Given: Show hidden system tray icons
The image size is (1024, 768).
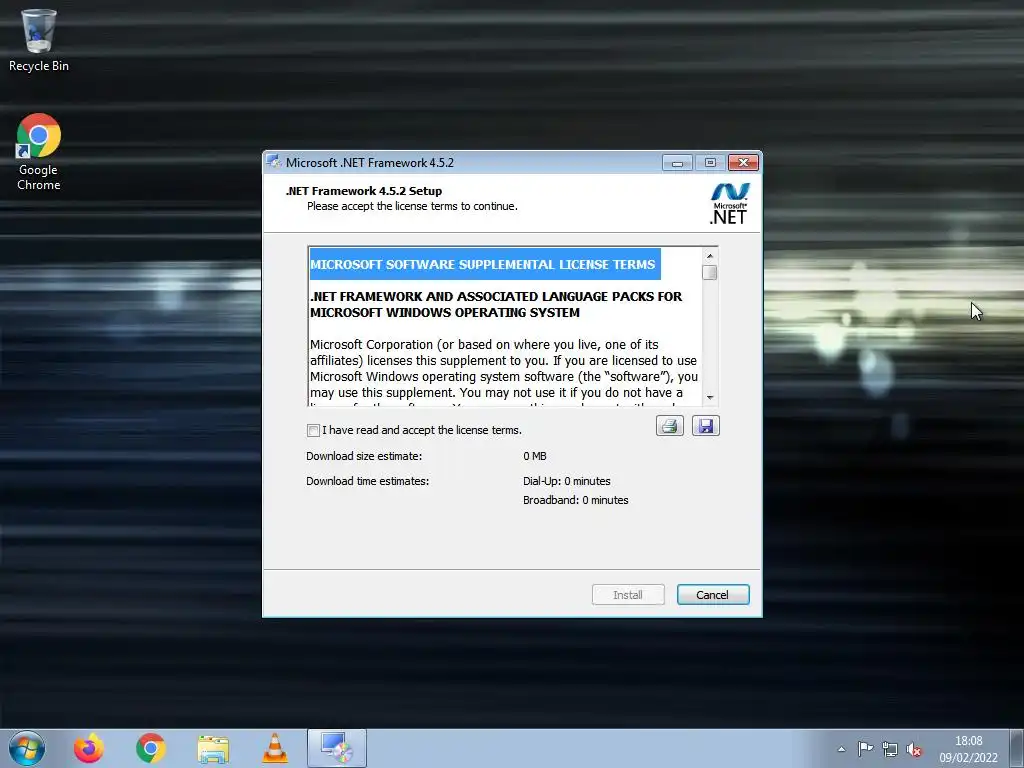Looking at the screenshot, I should click(x=842, y=749).
